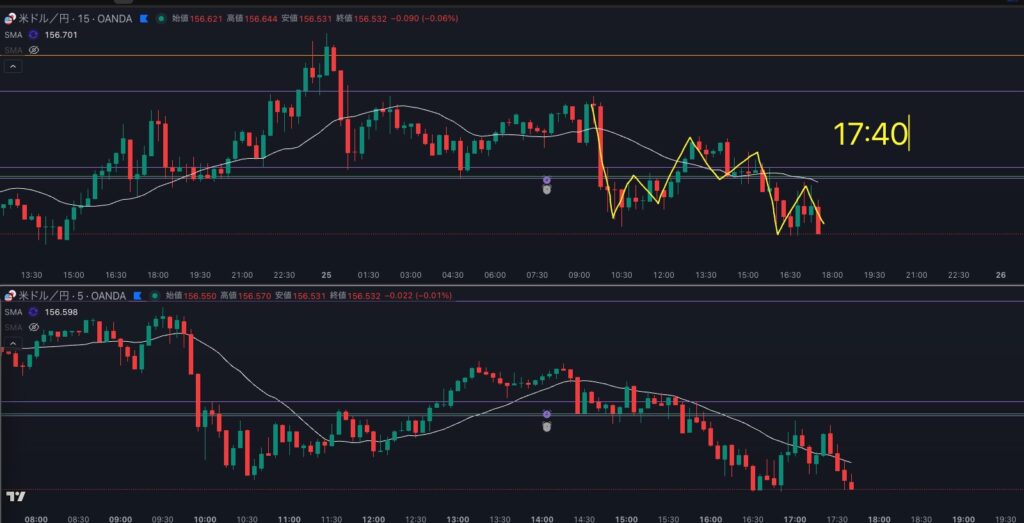Click the green market status dot in 5-minute chart

(x=154, y=296)
